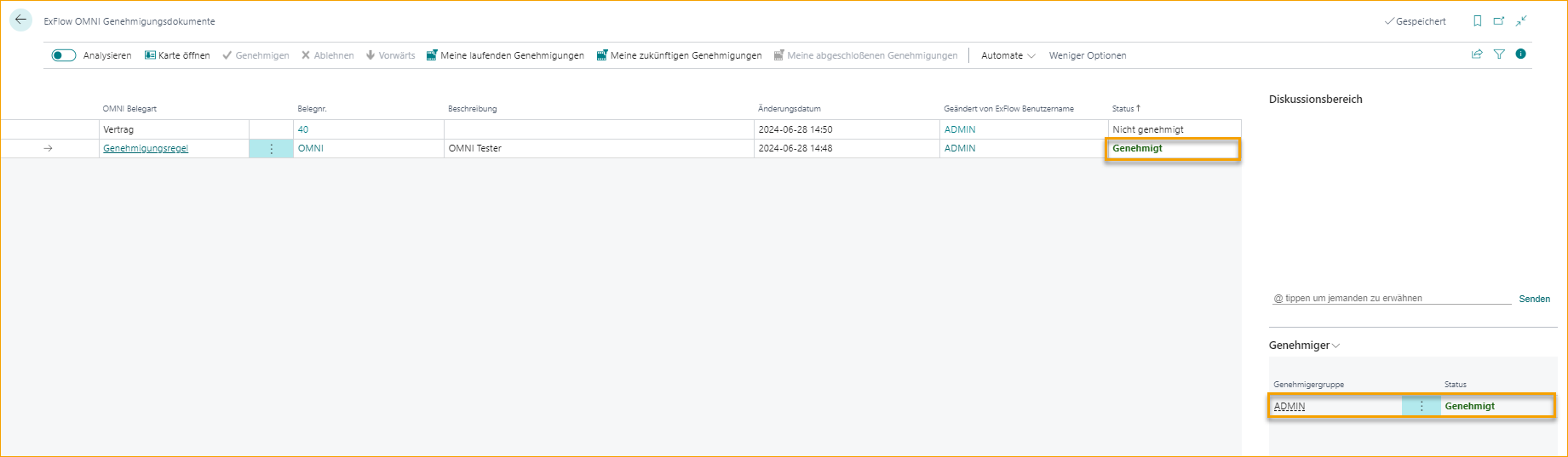Viewport: 1568px width, 457px height.
Task: Open the row menu for ADMIN approver
Action: 1422,406
